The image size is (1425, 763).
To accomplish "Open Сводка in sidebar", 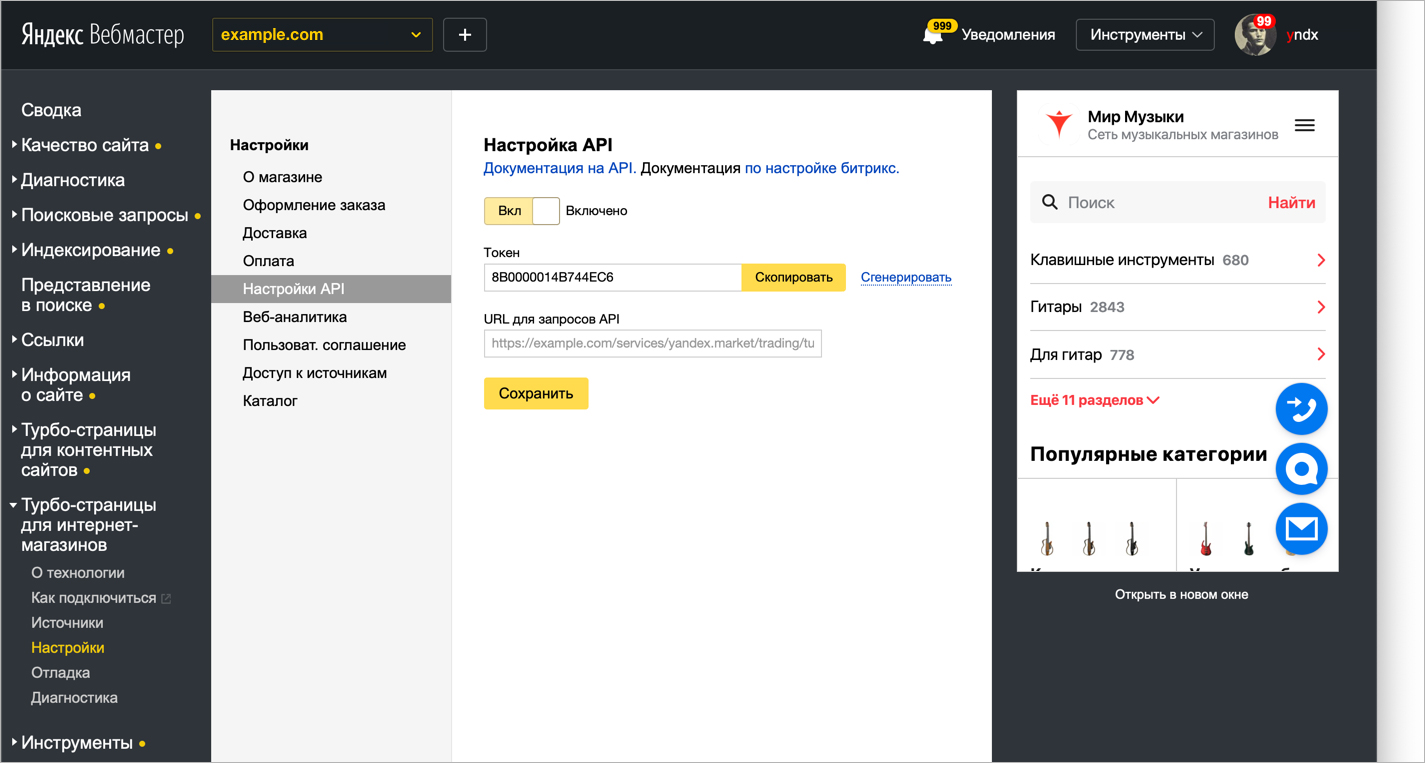I will coord(51,110).
